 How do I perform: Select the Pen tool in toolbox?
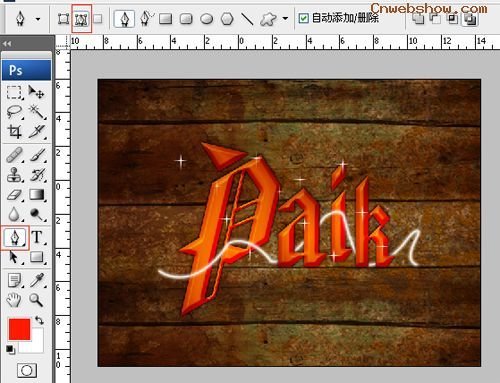15,238
